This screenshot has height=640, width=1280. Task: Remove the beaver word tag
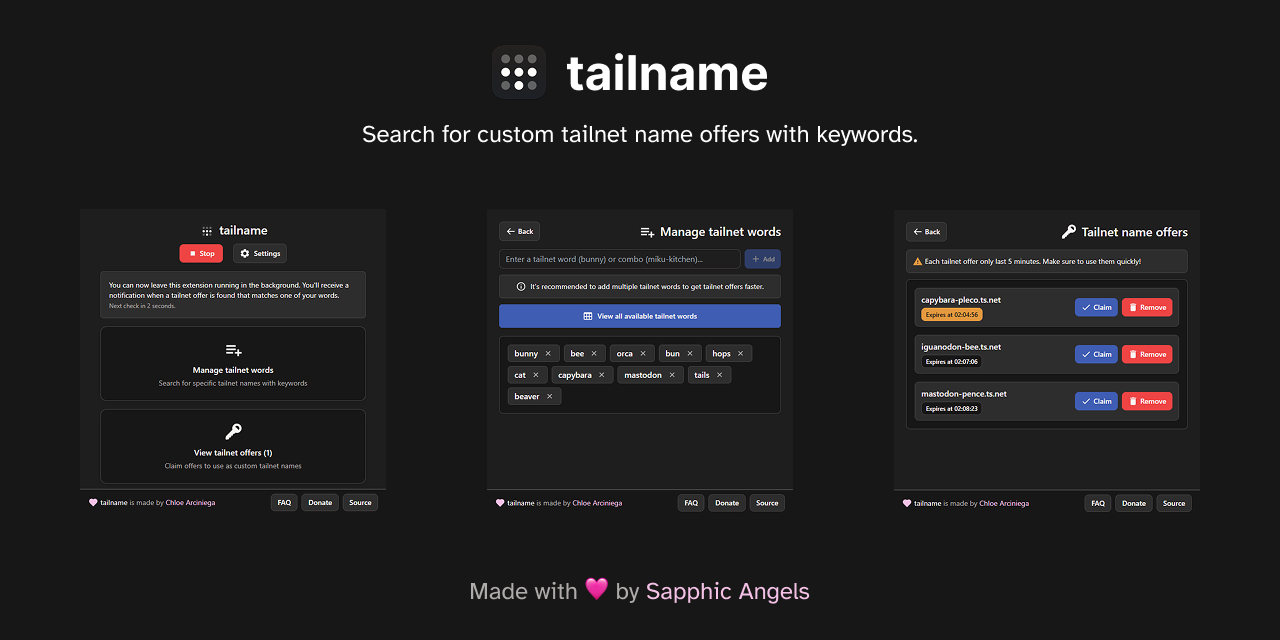click(550, 397)
